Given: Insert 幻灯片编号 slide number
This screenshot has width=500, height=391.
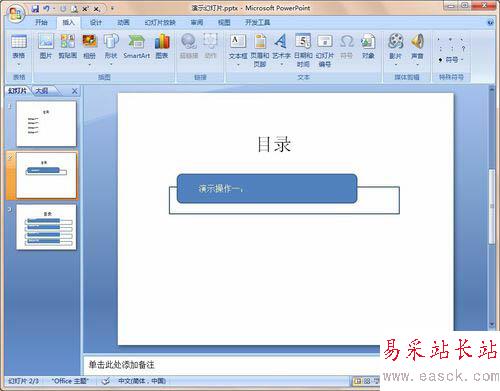Looking at the screenshot, I should [x=325, y=50].
